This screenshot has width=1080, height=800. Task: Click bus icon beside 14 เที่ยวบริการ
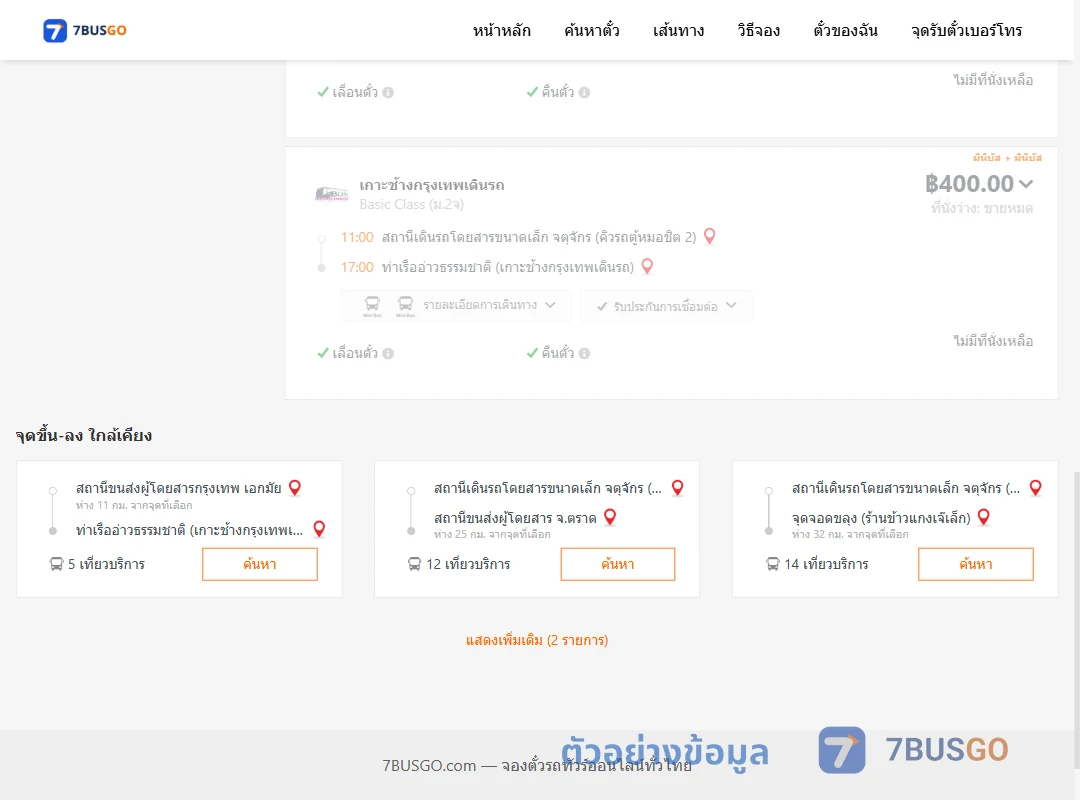pos(773,564)
